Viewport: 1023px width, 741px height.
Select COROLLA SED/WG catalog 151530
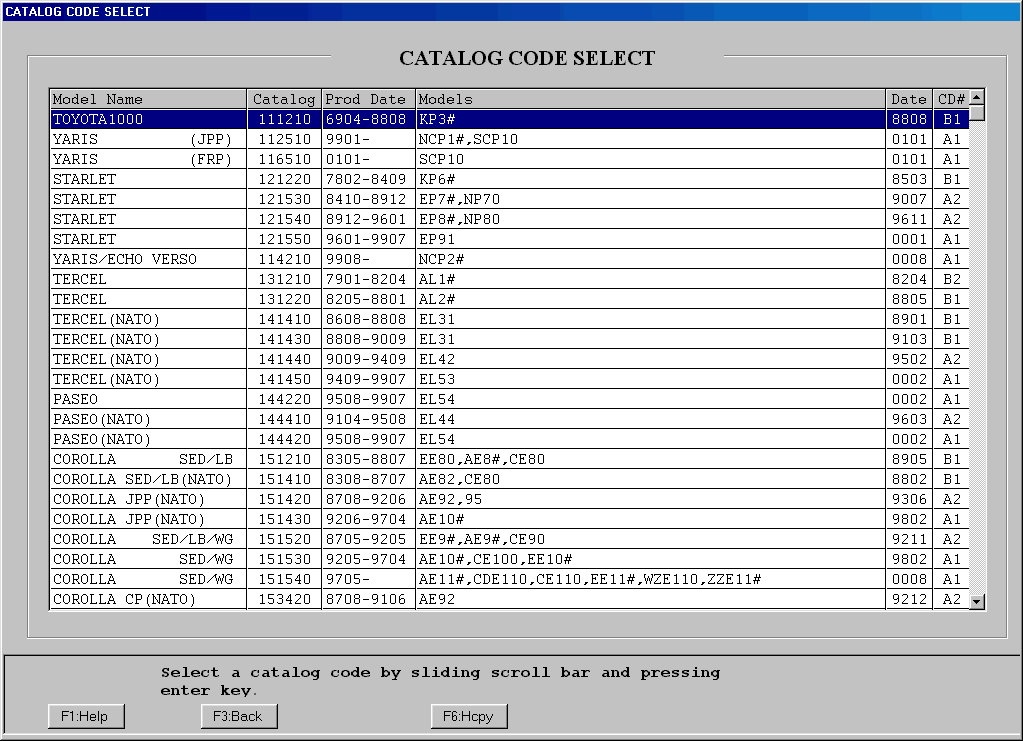pos(510,560)
